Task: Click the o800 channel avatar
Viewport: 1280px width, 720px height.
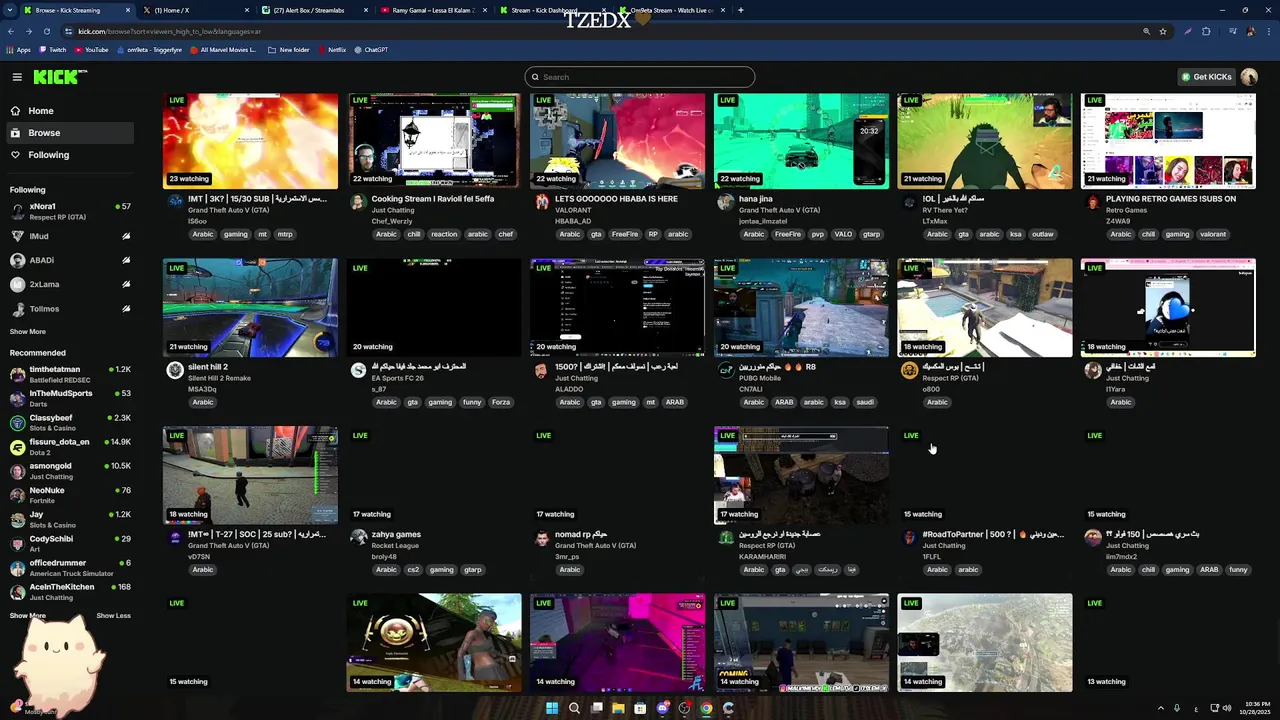Action: pos(909,370)
